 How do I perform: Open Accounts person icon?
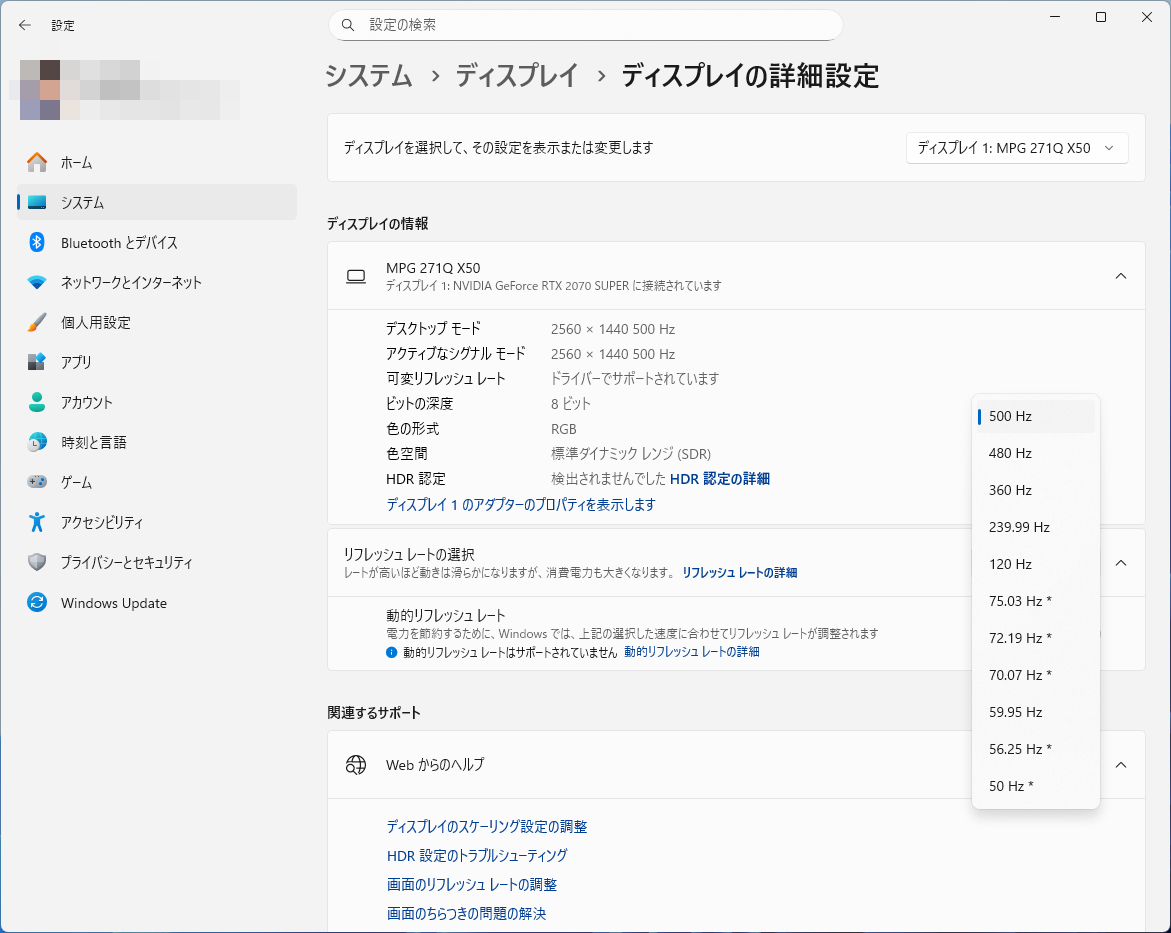coord(37,403)
